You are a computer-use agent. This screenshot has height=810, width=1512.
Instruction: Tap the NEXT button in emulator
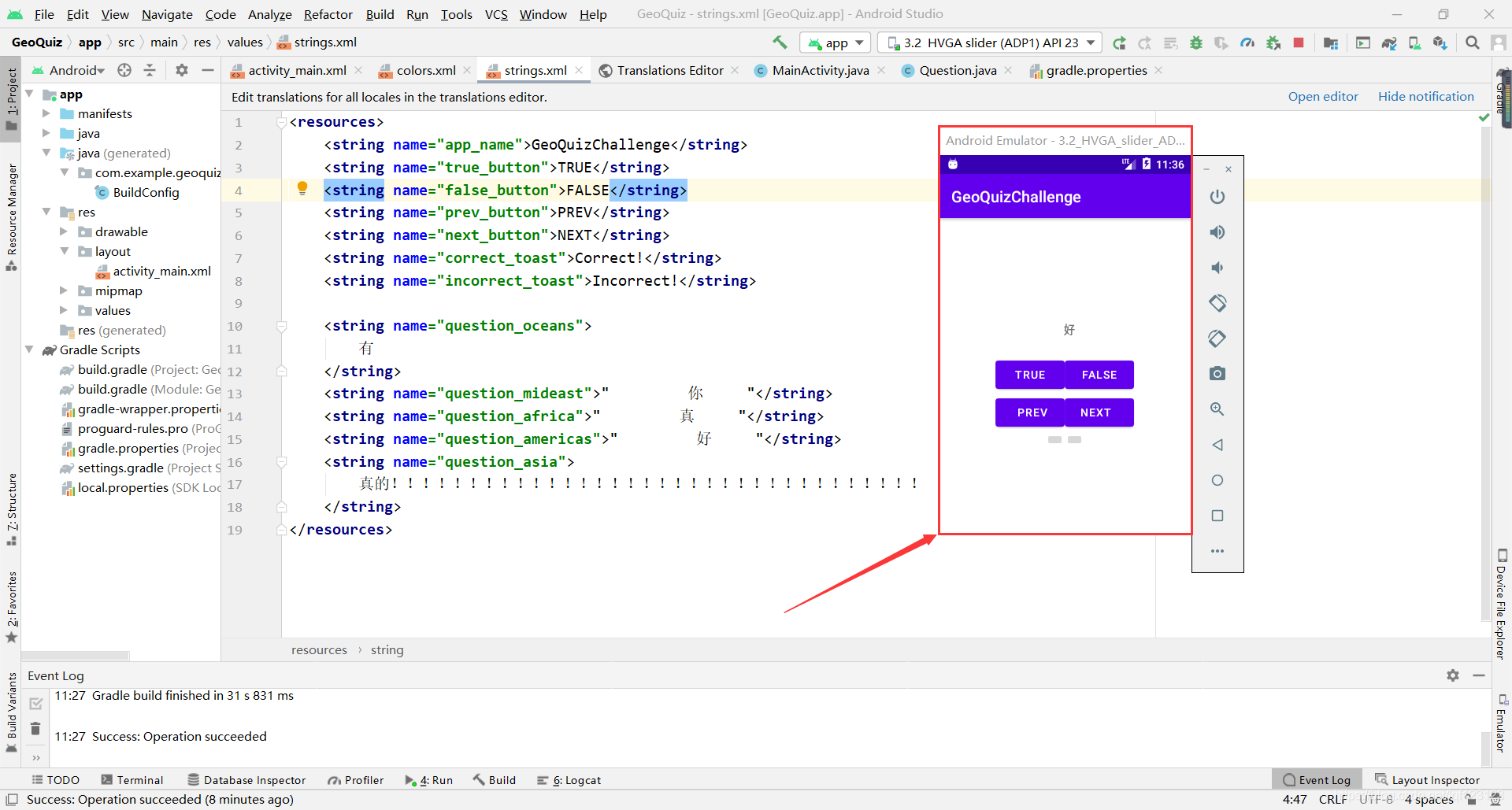pos(1099,412)
